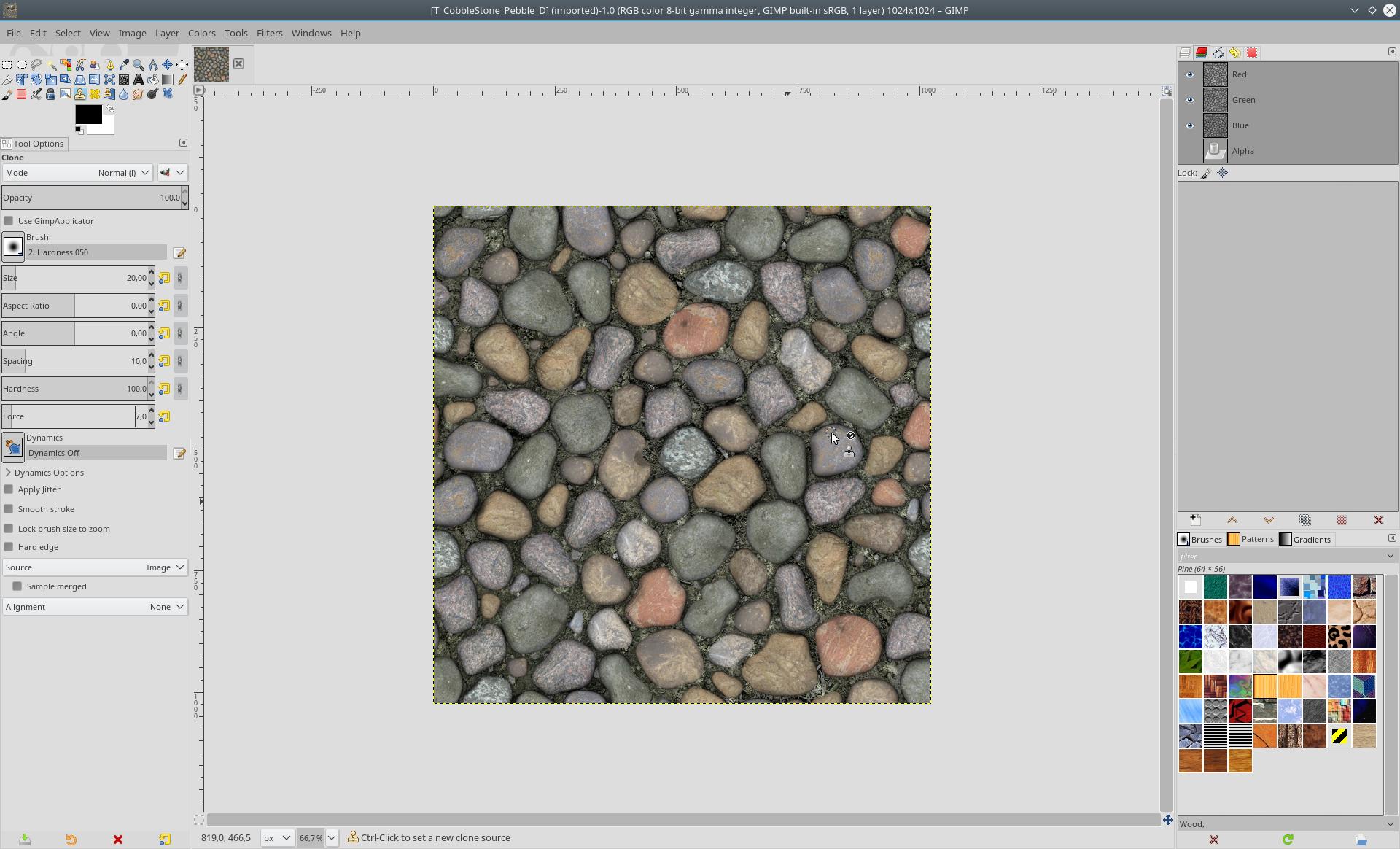Open the File menu
This screenshot has width=1400, height=849.
(x=14, y=33)
